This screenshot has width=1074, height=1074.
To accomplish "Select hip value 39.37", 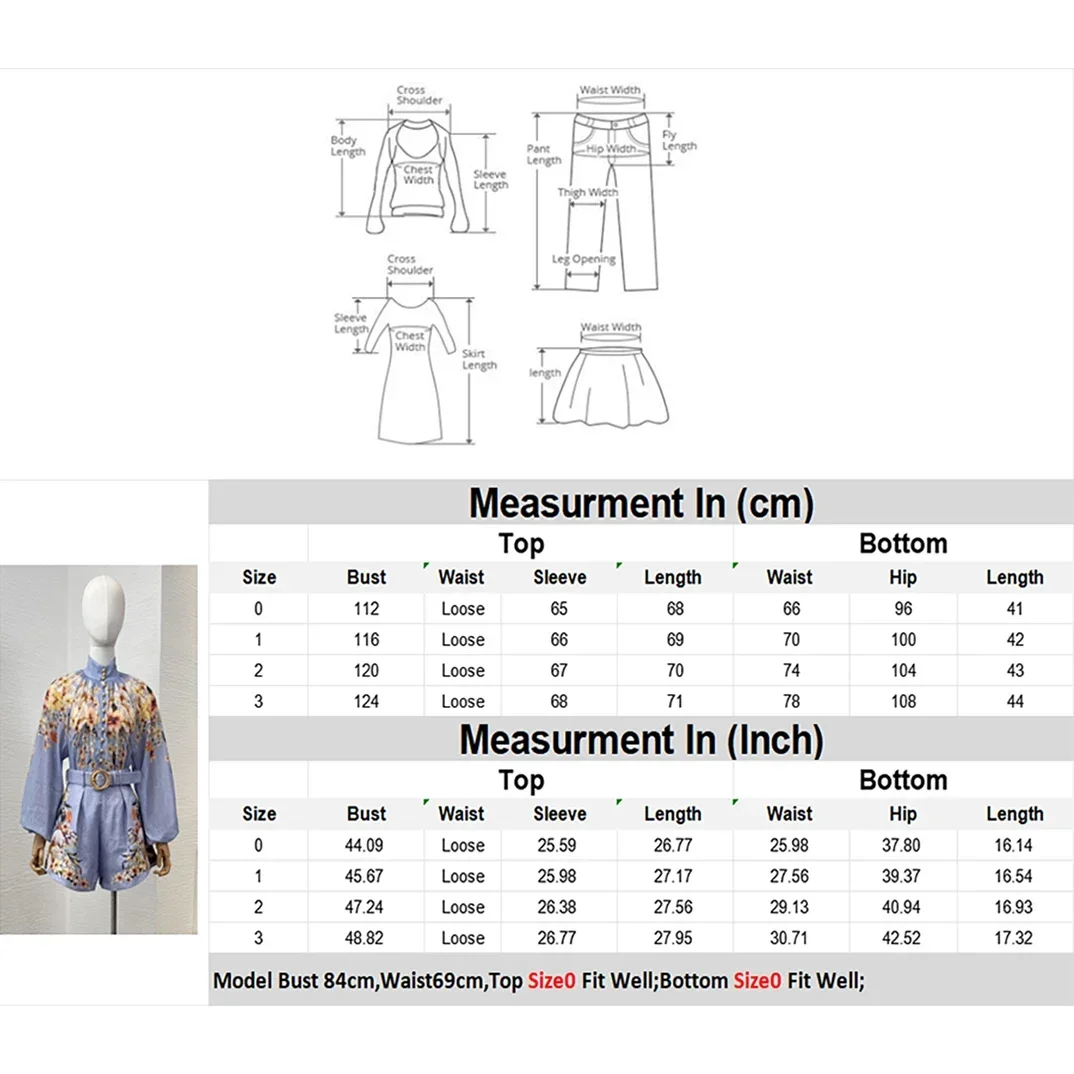I will 901,875.
